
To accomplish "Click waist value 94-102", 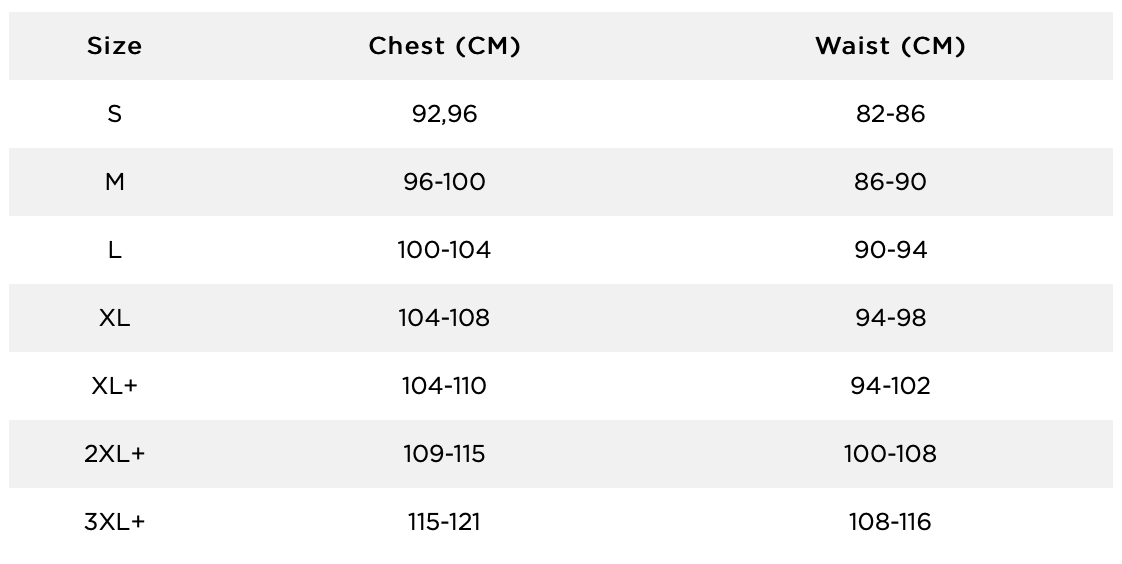I will [x=890, y=386].
